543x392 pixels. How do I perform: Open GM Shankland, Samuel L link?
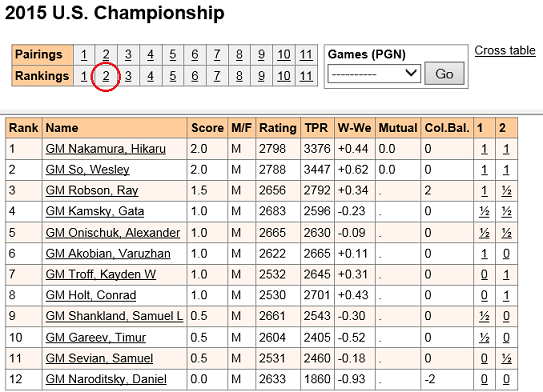coord(114,316)
